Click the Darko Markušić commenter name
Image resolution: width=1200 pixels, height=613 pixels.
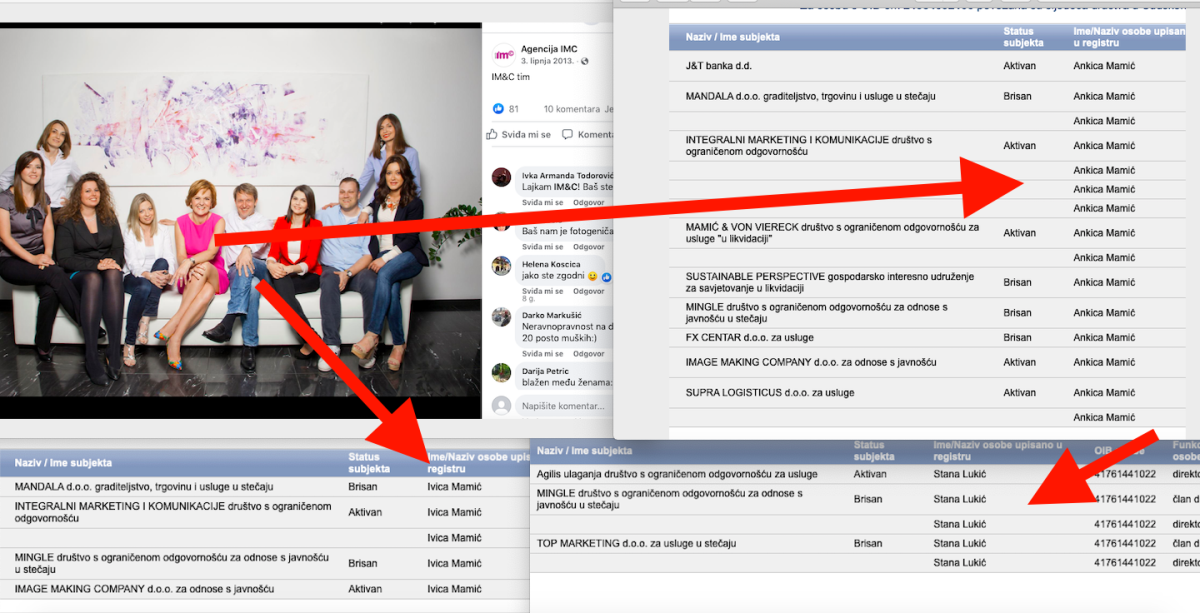click(x=551, y=315)
